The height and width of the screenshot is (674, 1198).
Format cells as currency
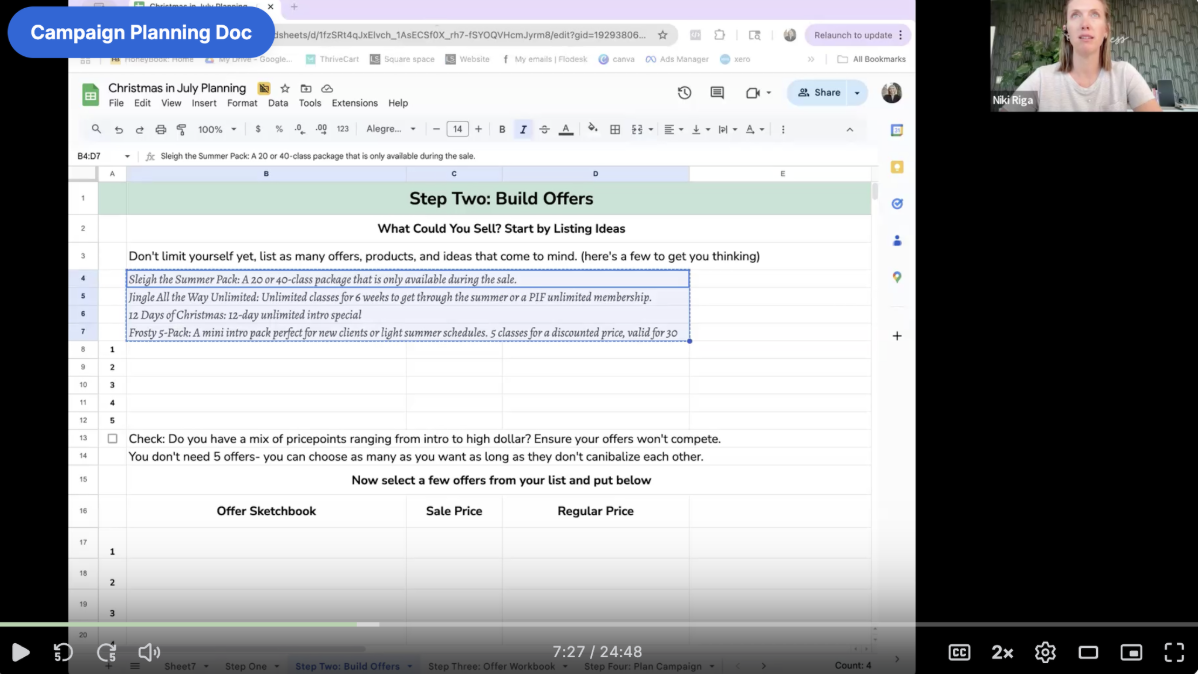click(258, 129)
